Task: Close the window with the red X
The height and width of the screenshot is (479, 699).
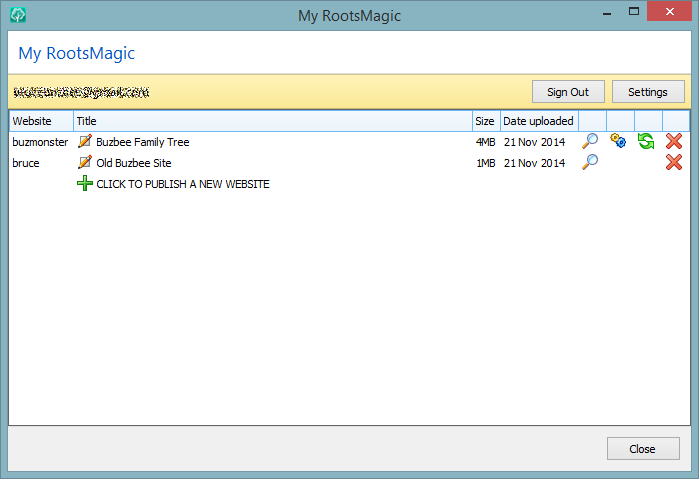Action: click(x=670, y=12)
